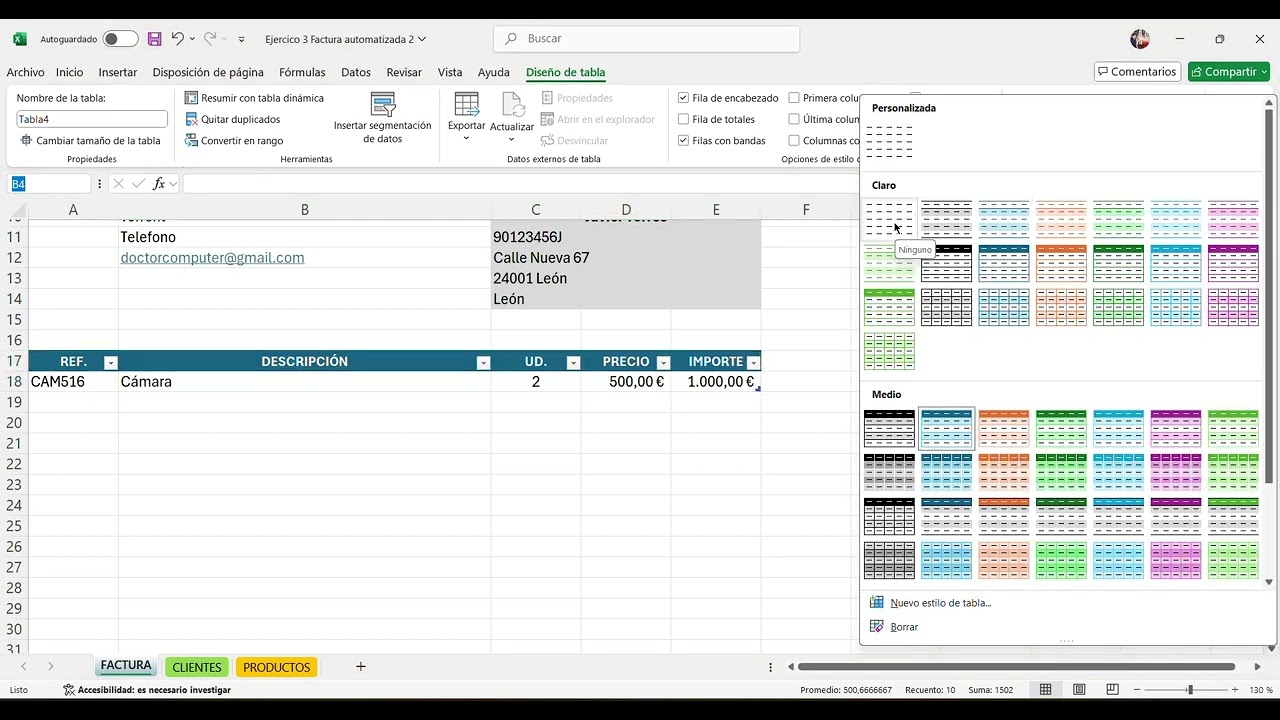The image size is (1280, 720).
Task: Toggle the Autoguardado switch
Action: 120,39
